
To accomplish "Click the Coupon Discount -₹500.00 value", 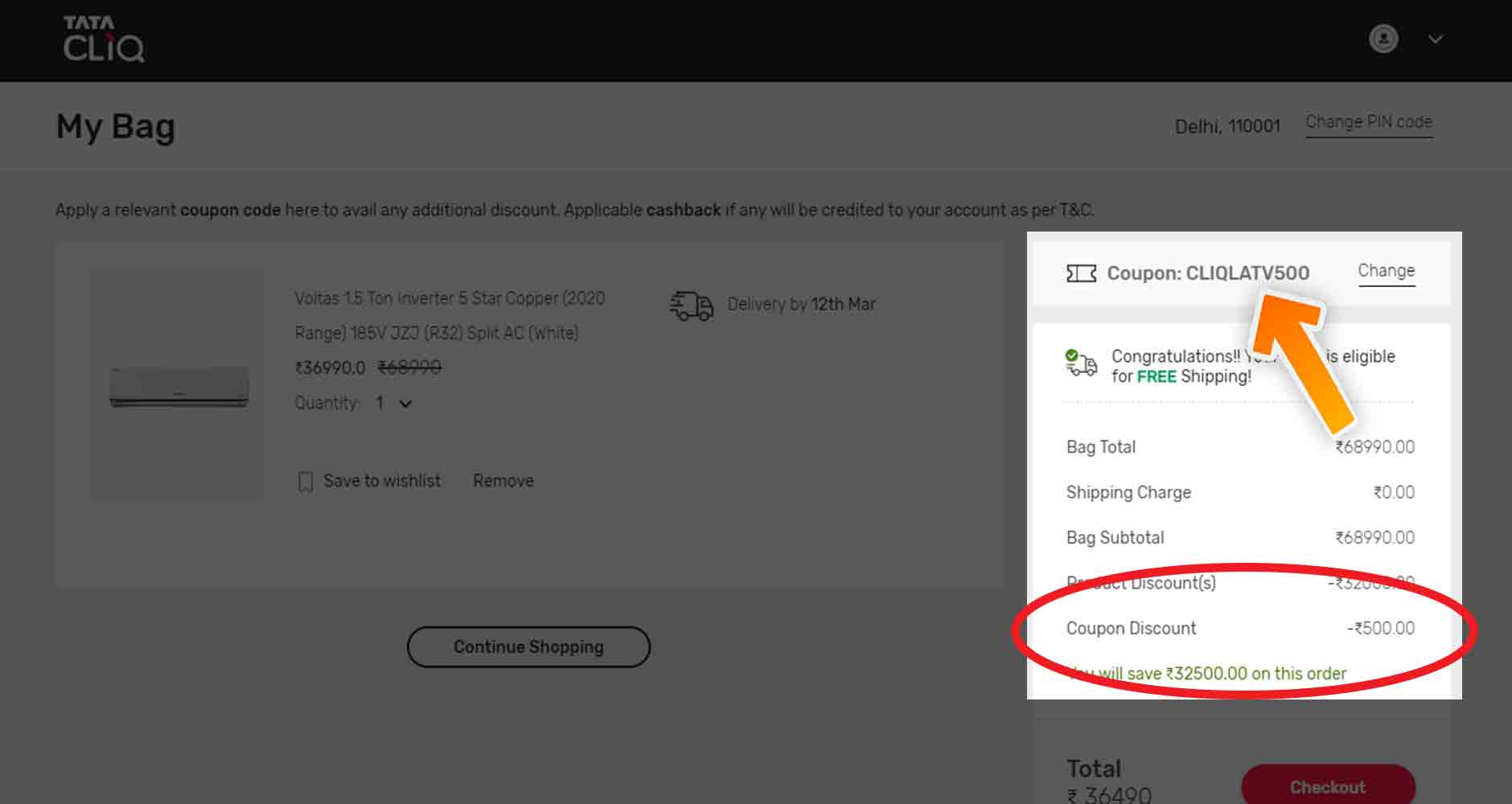I will click(1380, 628).
